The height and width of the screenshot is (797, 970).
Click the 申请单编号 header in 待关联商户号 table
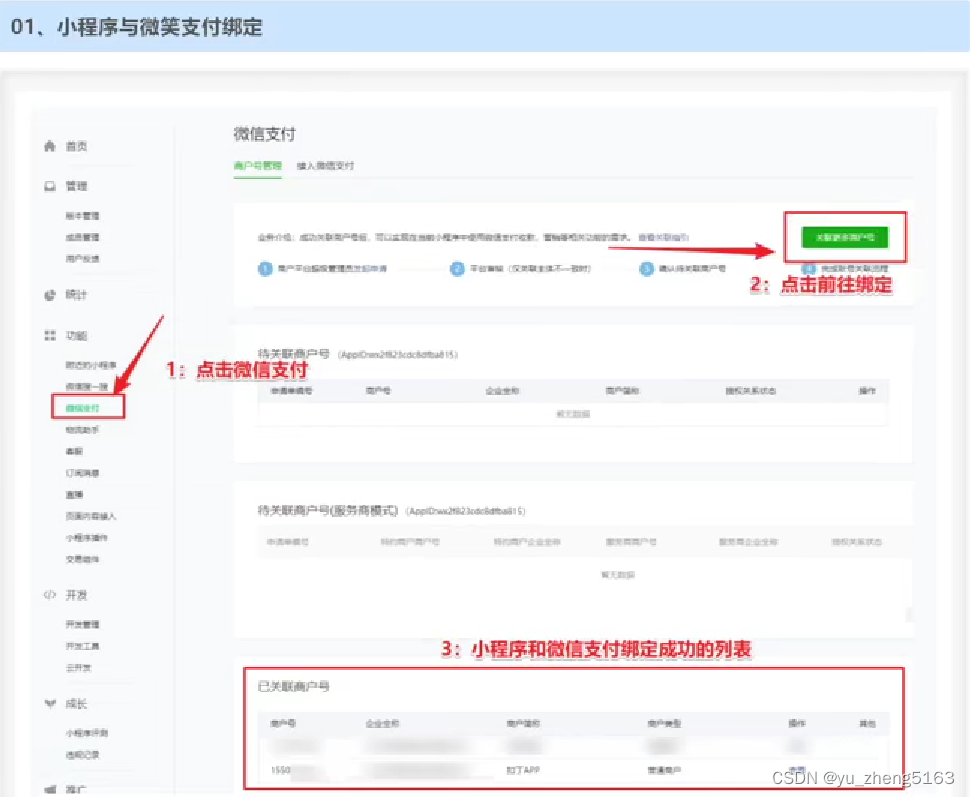(x=291, y=391)
